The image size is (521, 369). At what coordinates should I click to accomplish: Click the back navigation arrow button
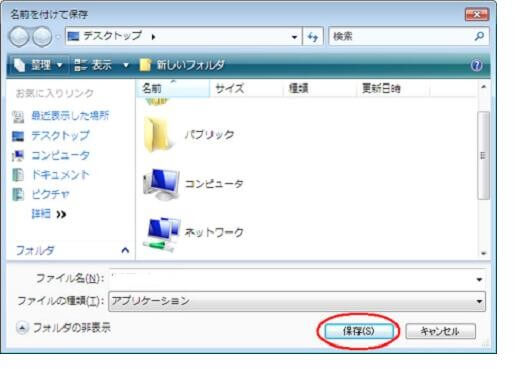[x=19, y=37]
